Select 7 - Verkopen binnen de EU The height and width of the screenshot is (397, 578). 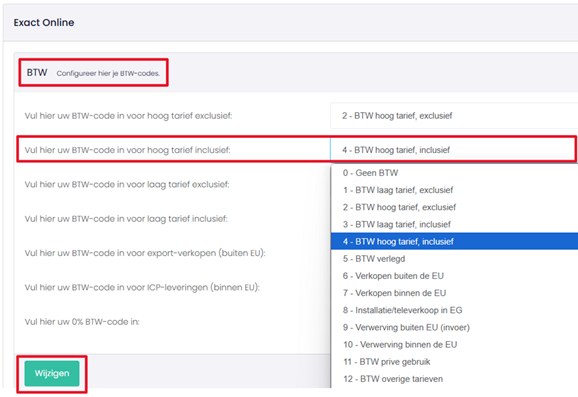pyautogui.click(x=455, y=293)
